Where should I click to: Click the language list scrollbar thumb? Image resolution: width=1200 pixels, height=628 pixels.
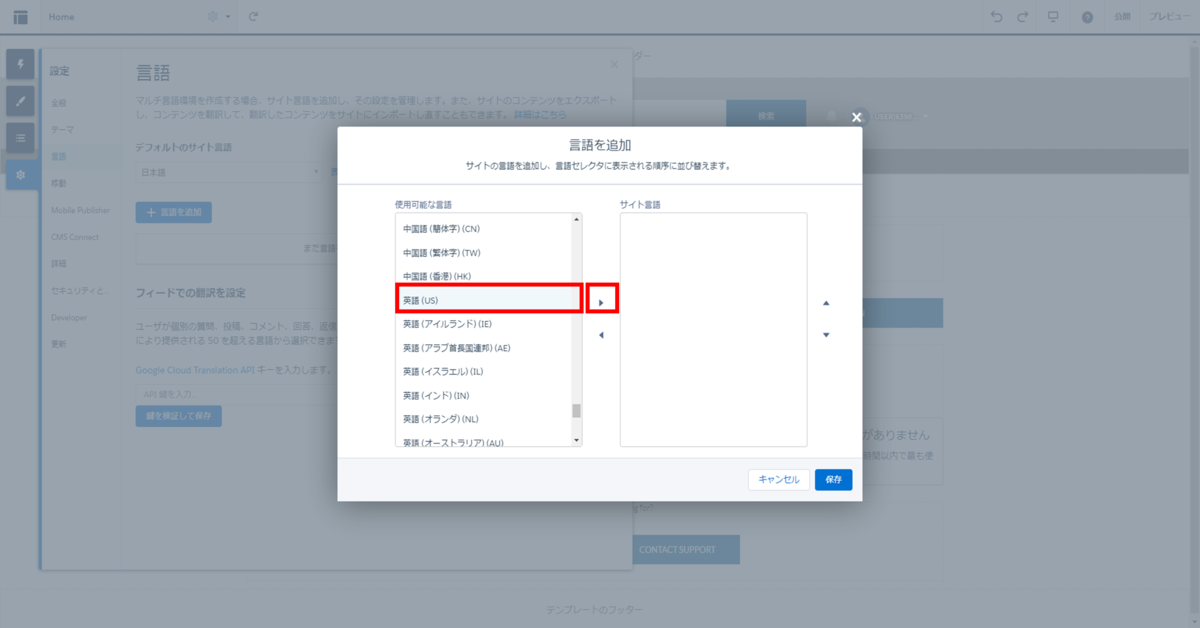576,410
